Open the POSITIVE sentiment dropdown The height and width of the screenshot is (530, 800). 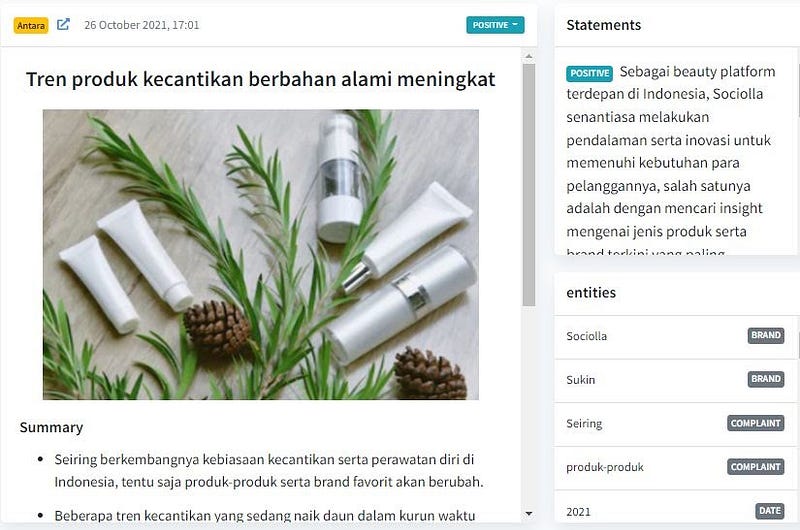point(495,25)
